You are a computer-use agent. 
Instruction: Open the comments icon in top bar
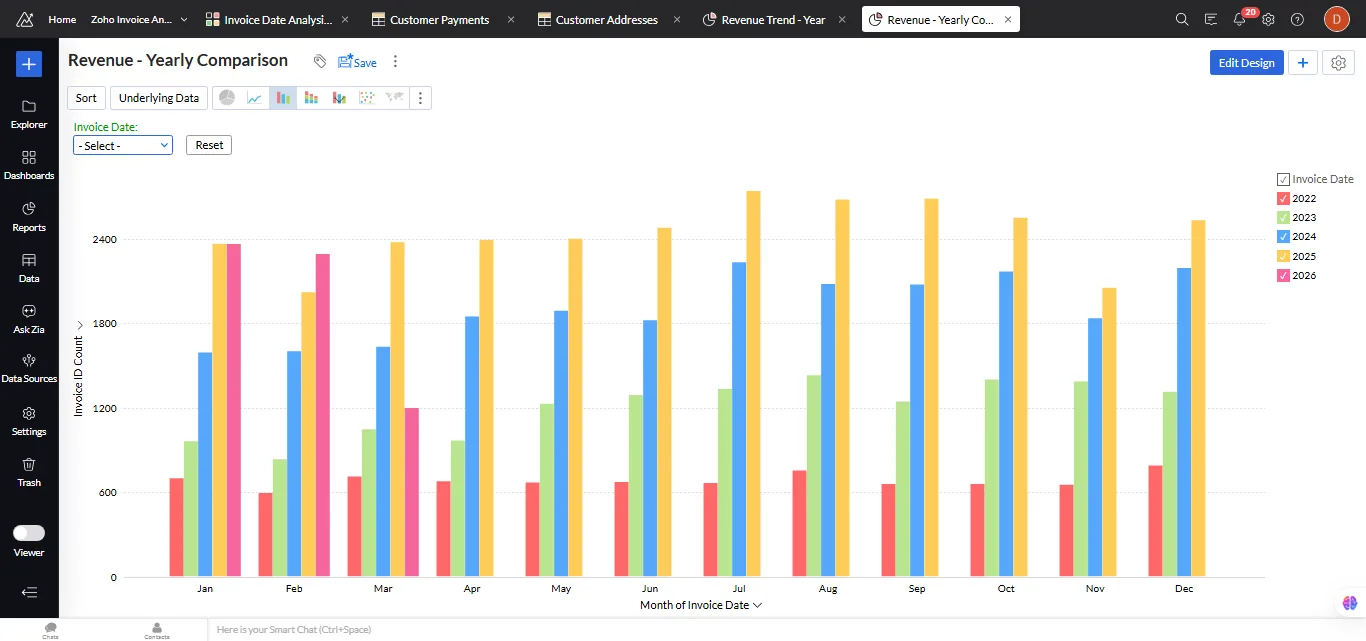click(x=1211, y=19)
